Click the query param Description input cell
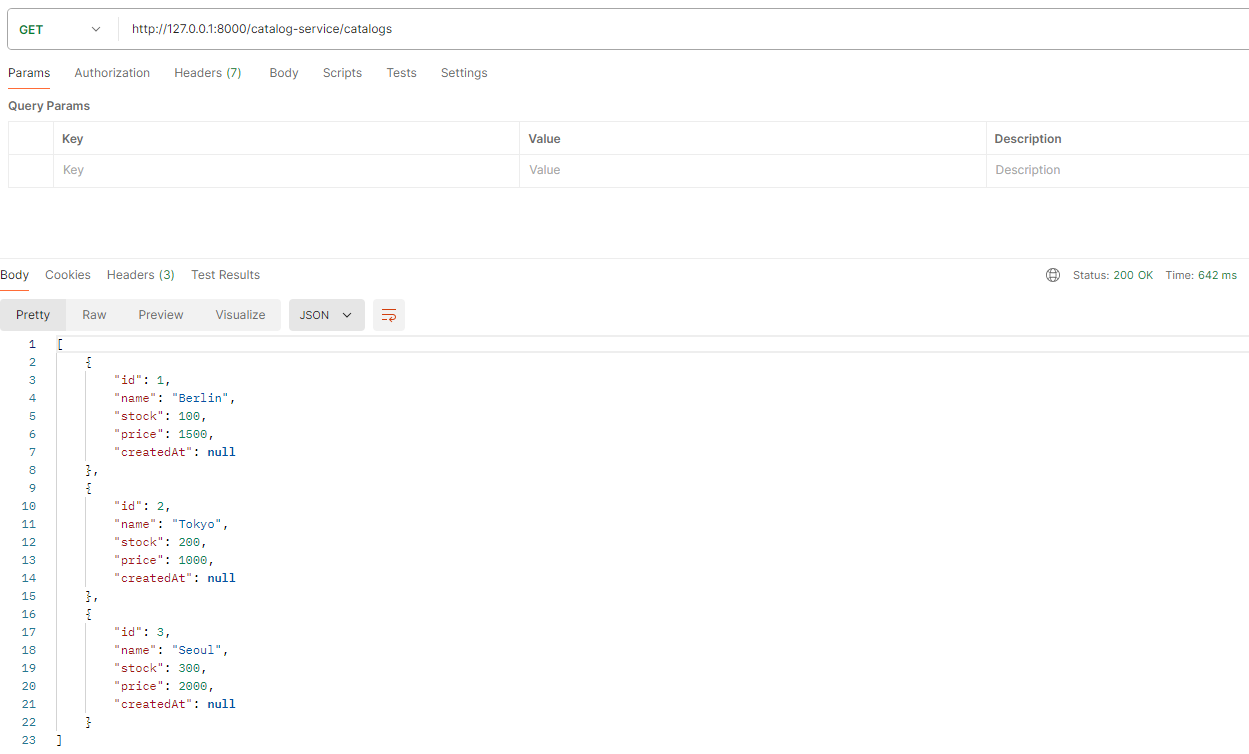The image size is (1249, 754). pyautogui.click(x=1118, y=171)
